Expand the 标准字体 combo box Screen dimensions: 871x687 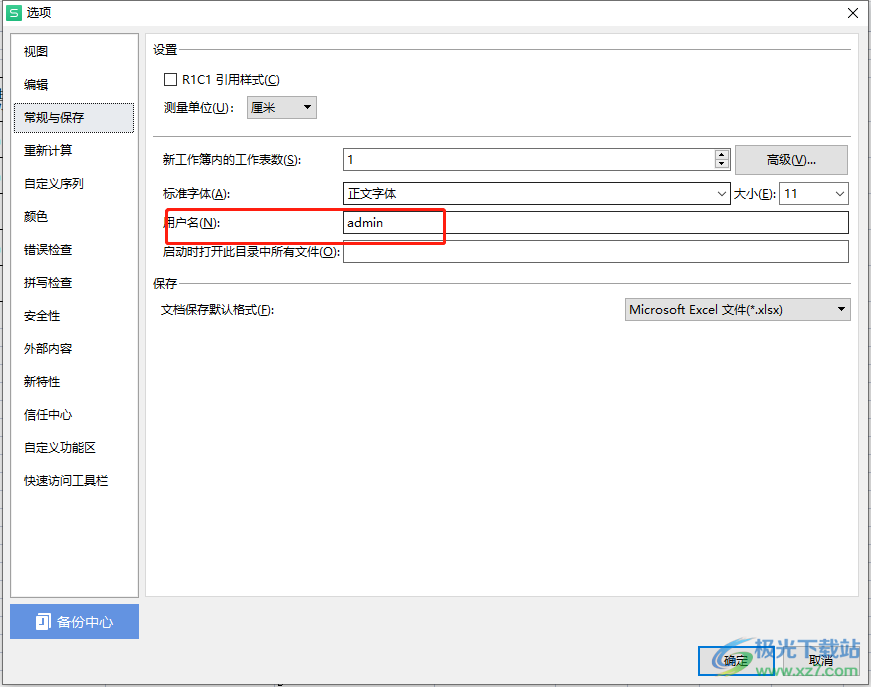537,194
